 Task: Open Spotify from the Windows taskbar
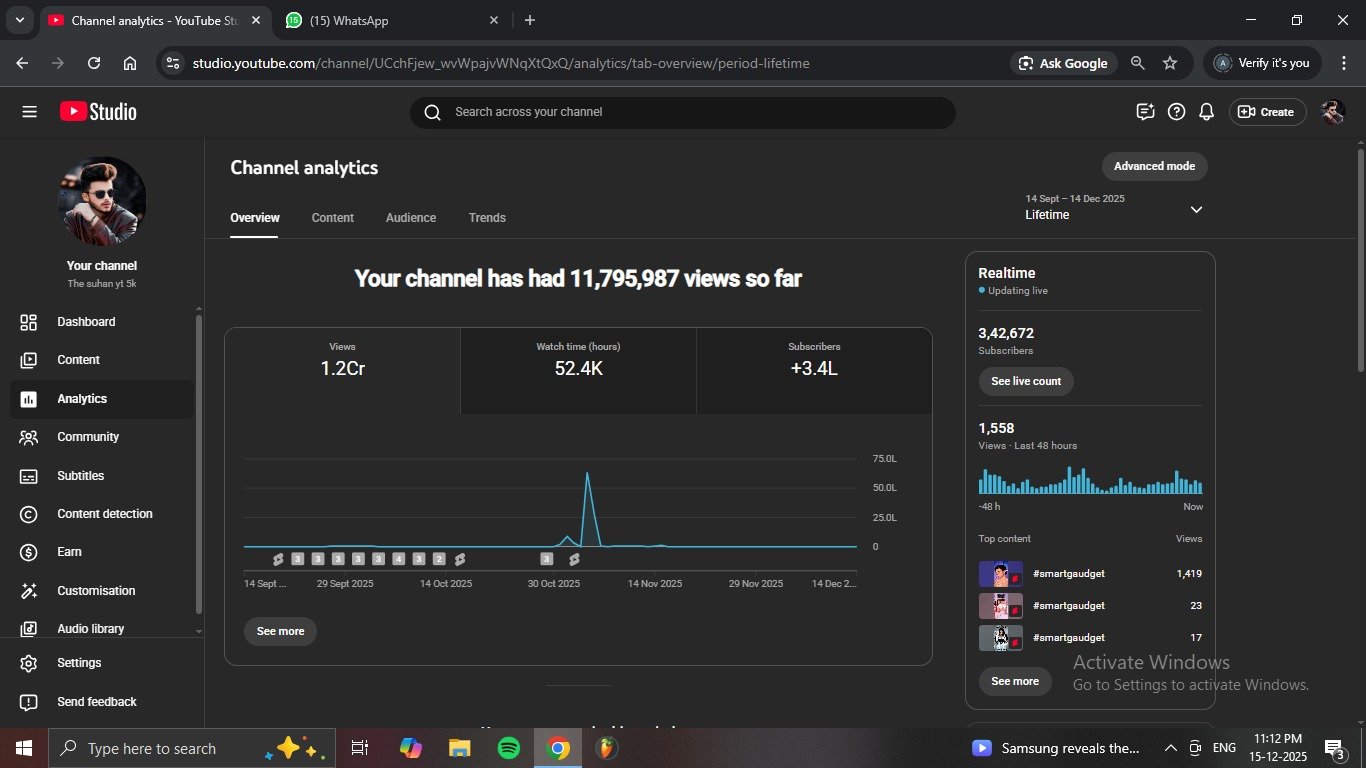509,748
